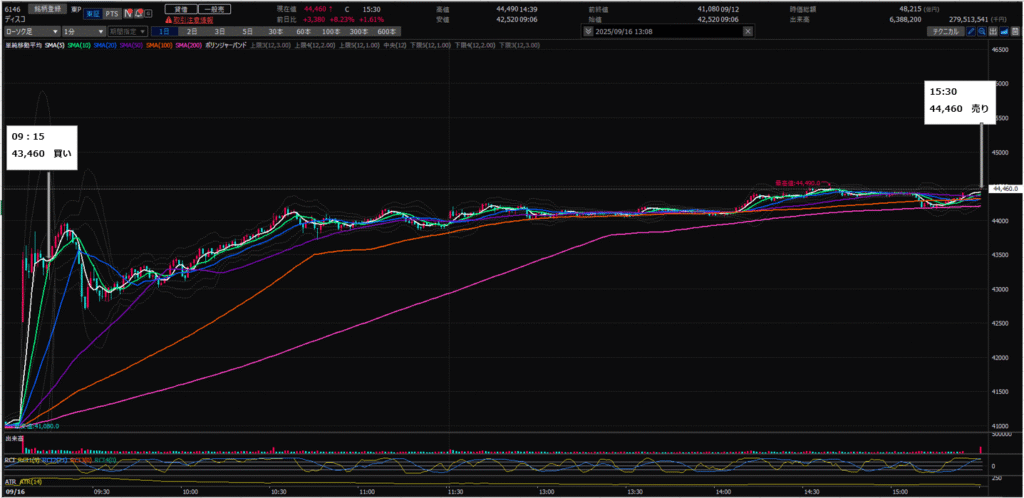Image resolution: width=1024 pixels, height=498 pixels.
Task: Click the SMA(5) legend label
Action: [54, 46]
